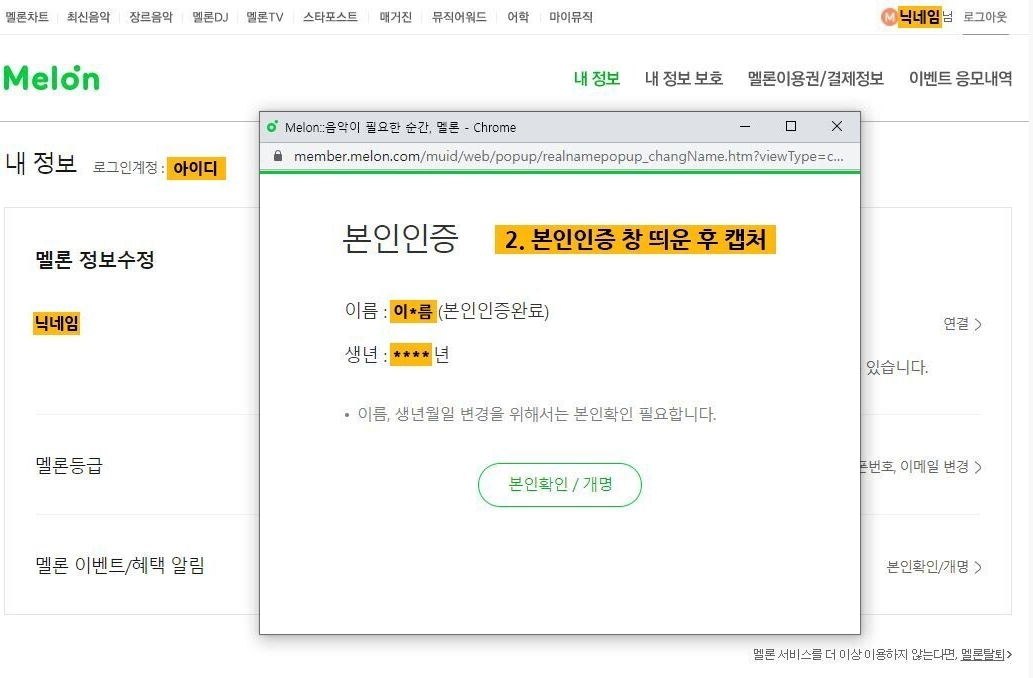The height and width of the screenshot is (678, 1033).
Task: Switch to the 내 정보 보호 tab
Action: click(684, 78)
